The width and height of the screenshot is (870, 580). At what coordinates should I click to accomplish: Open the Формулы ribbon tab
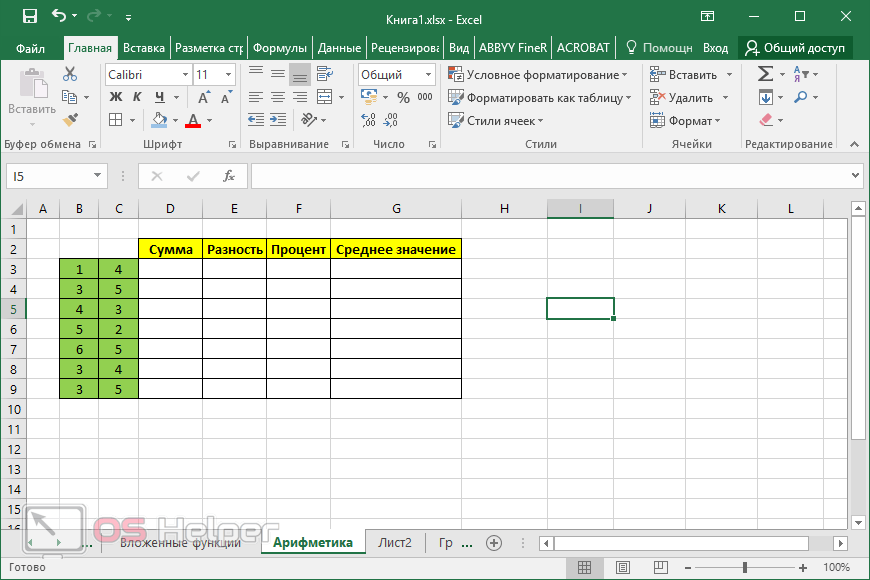(279, 47)
